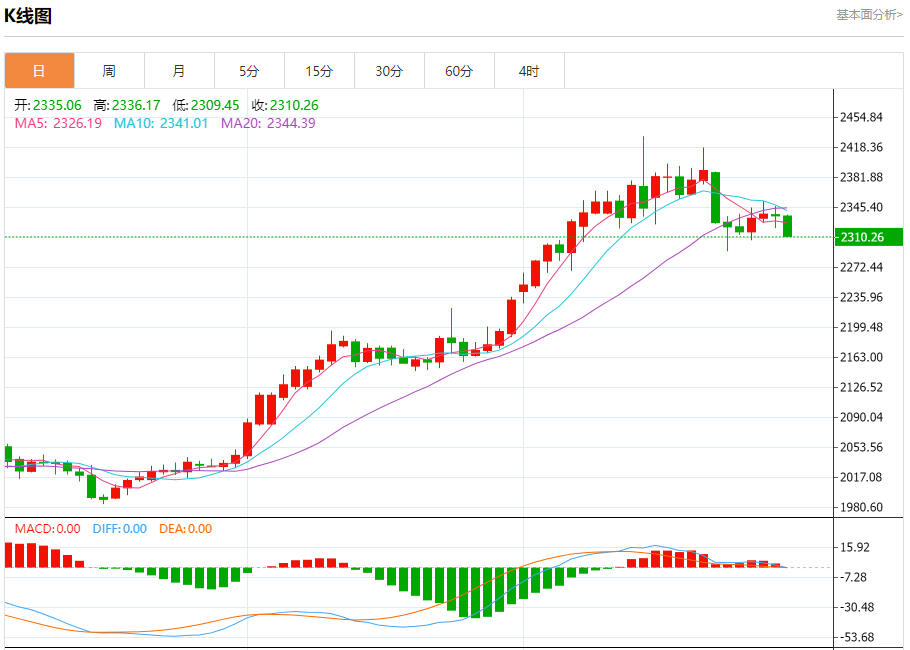This screenshot has width=910, height=650.
Task: Click the -30.48 MACD axis label
Action: point(857,607)
